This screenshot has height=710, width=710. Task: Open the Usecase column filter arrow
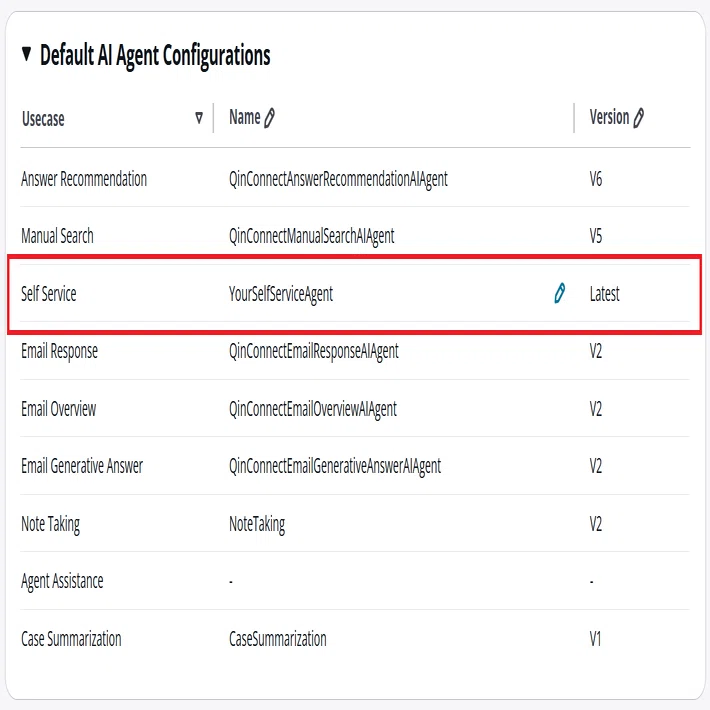tap(199, 118)
